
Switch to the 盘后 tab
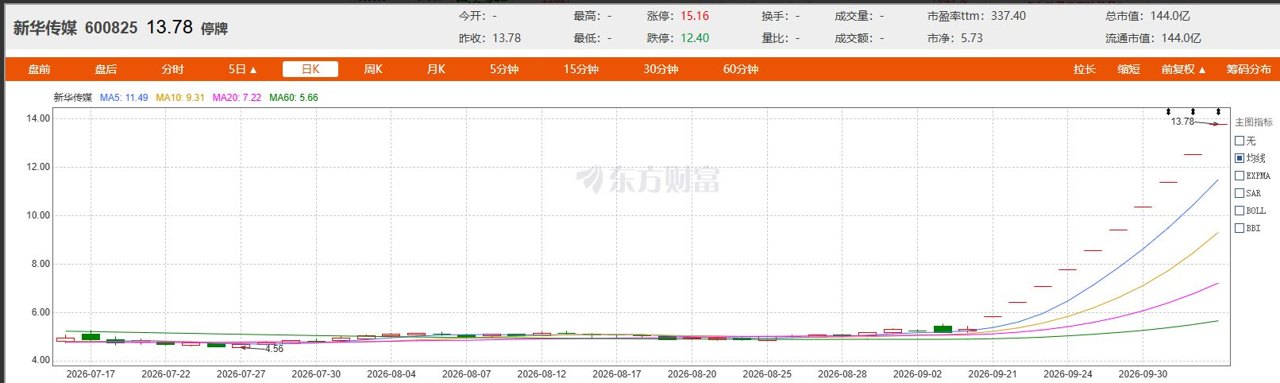pos(106,70)
